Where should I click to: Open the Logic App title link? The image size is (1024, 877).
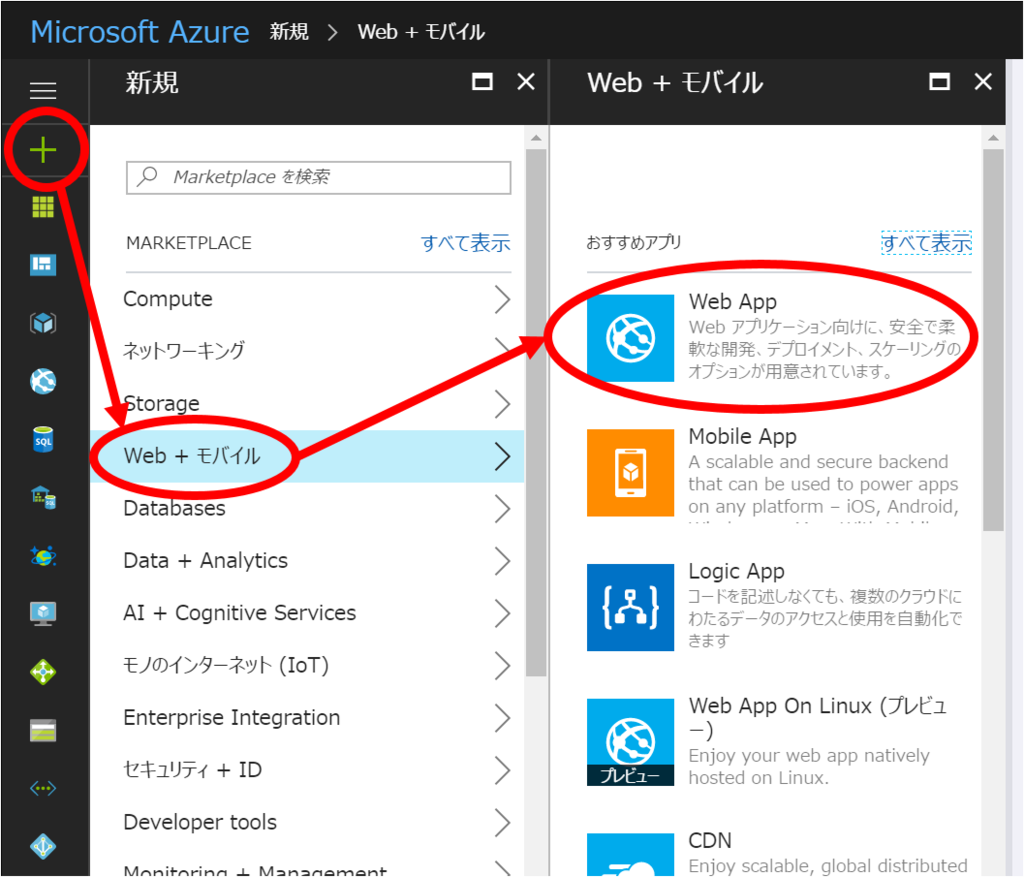point(736,571)
